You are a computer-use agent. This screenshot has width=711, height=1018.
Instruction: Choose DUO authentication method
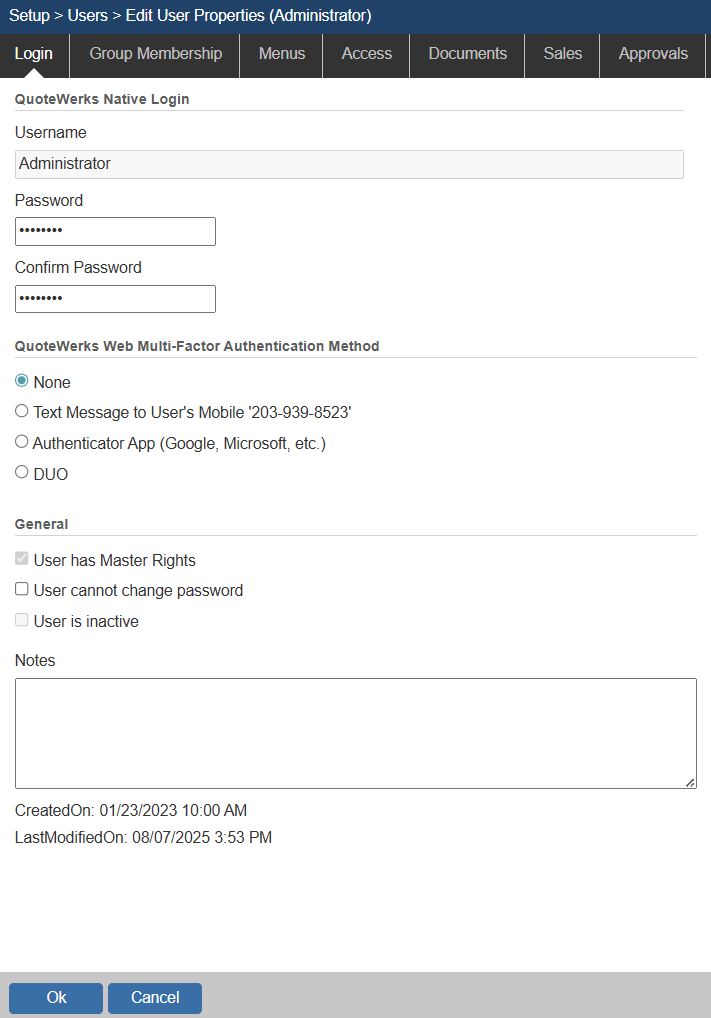pyautogui.click(x=22, y=473)
